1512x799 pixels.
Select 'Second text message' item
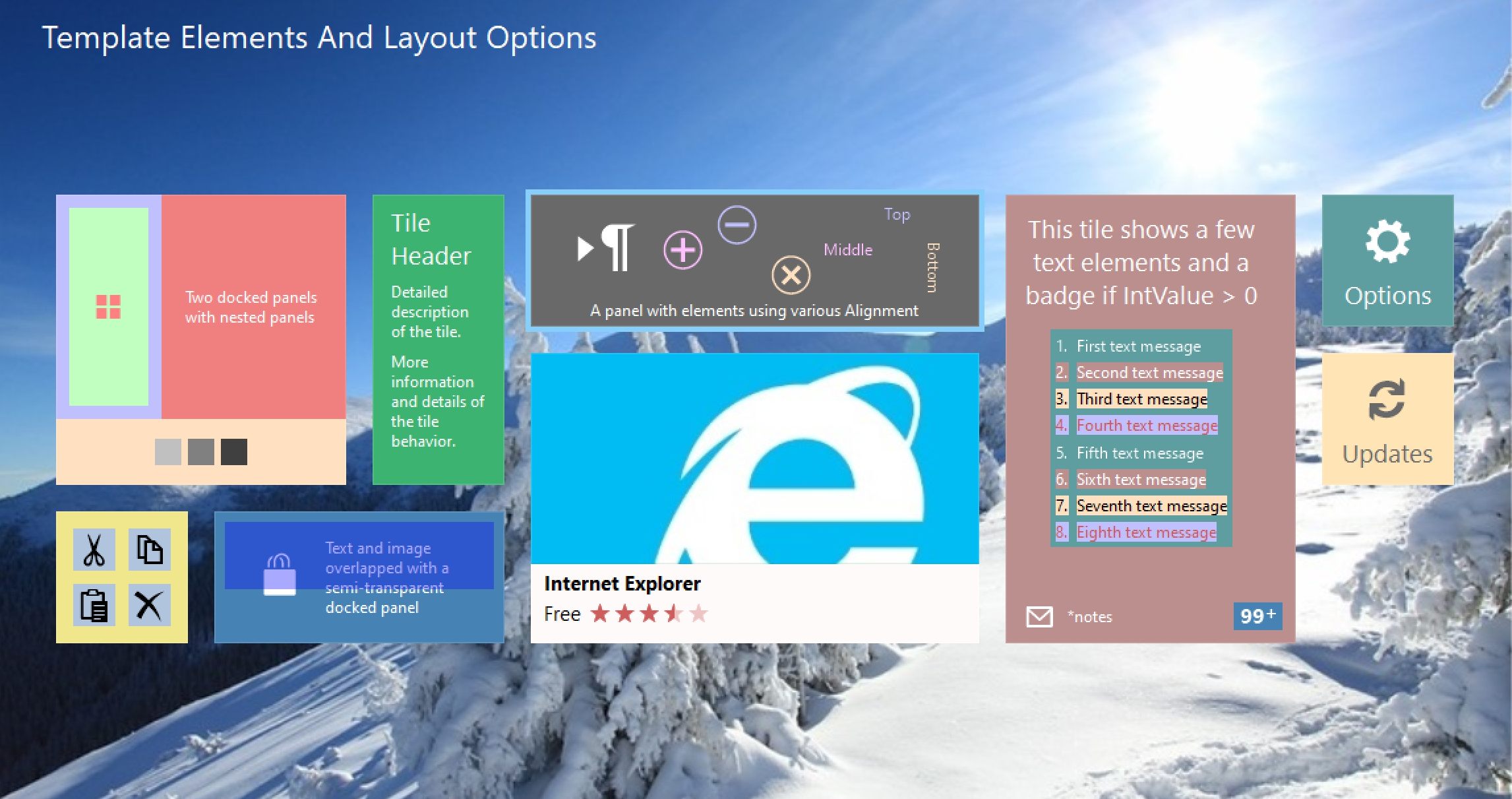[1149, 372]
